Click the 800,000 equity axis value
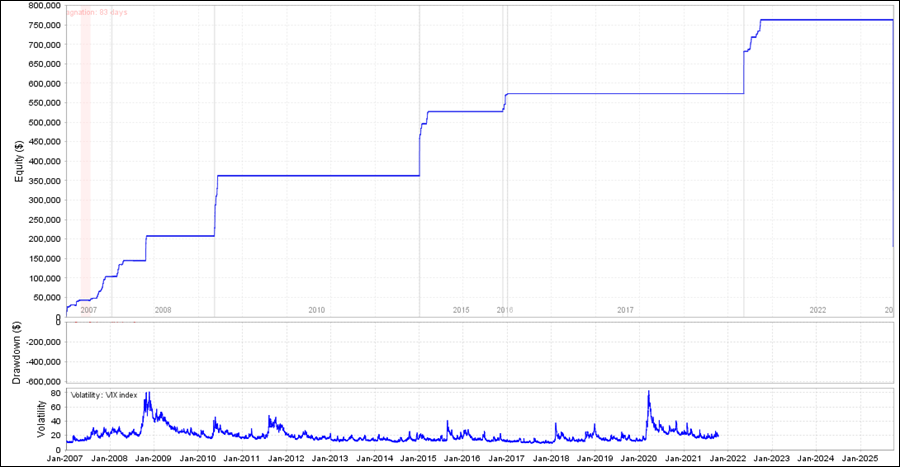Screen dimensions: 900x467 tap(35, 6)
